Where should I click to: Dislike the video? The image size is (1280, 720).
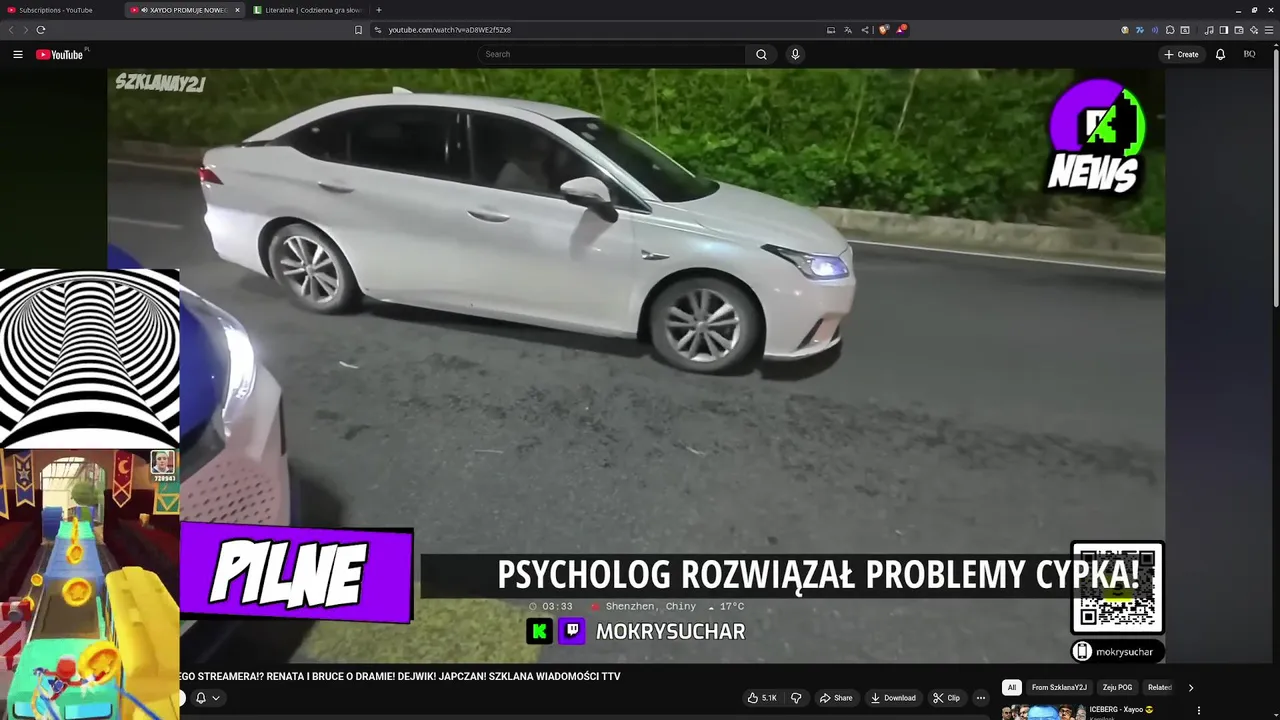click(x=796, y=698)
